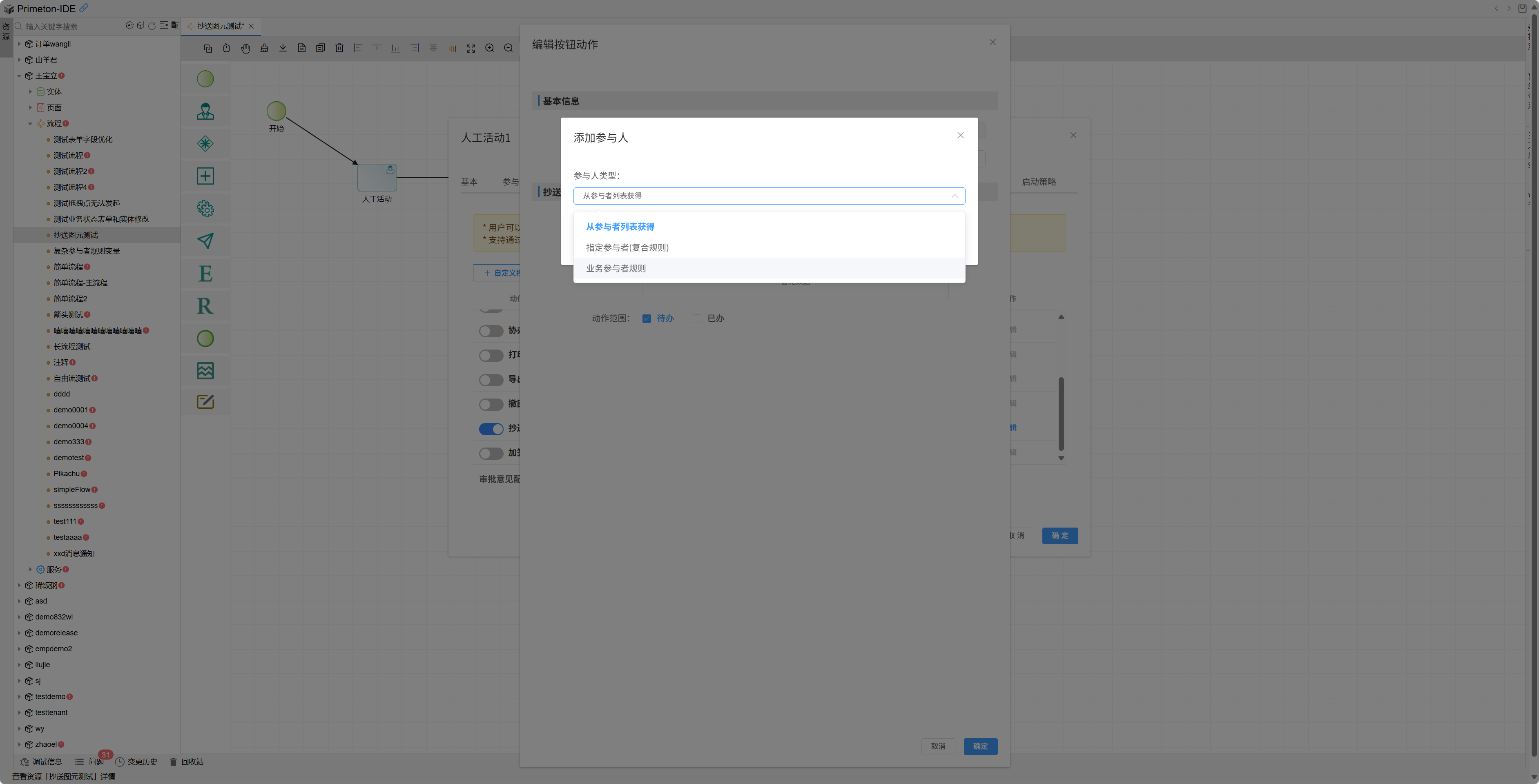Click the vertical scrollbar in action list
The image size is (1539, 784).
coord(1061,413)
